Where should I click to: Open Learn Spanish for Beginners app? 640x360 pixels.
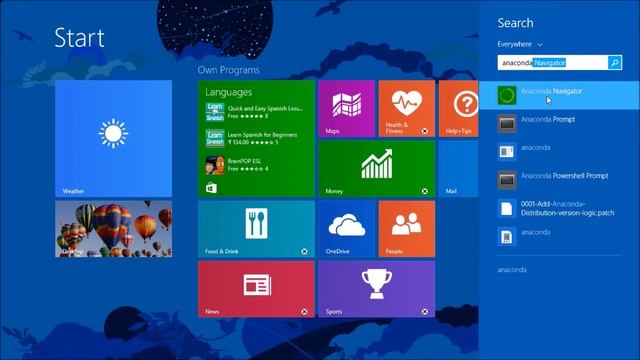pyautogui.click(x=251, y=138)
